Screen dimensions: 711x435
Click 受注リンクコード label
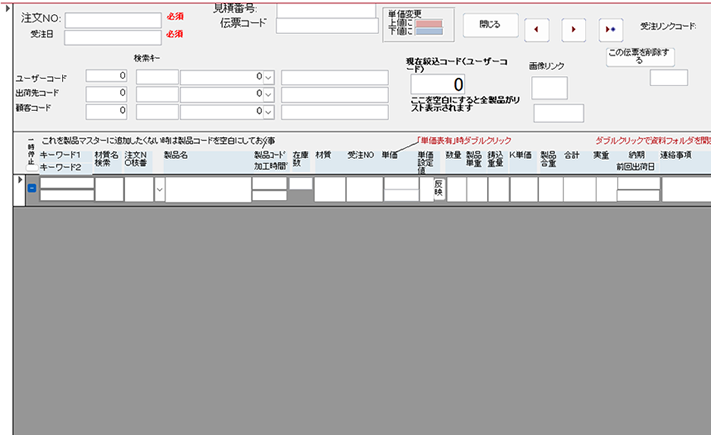[x=668, y=26]
